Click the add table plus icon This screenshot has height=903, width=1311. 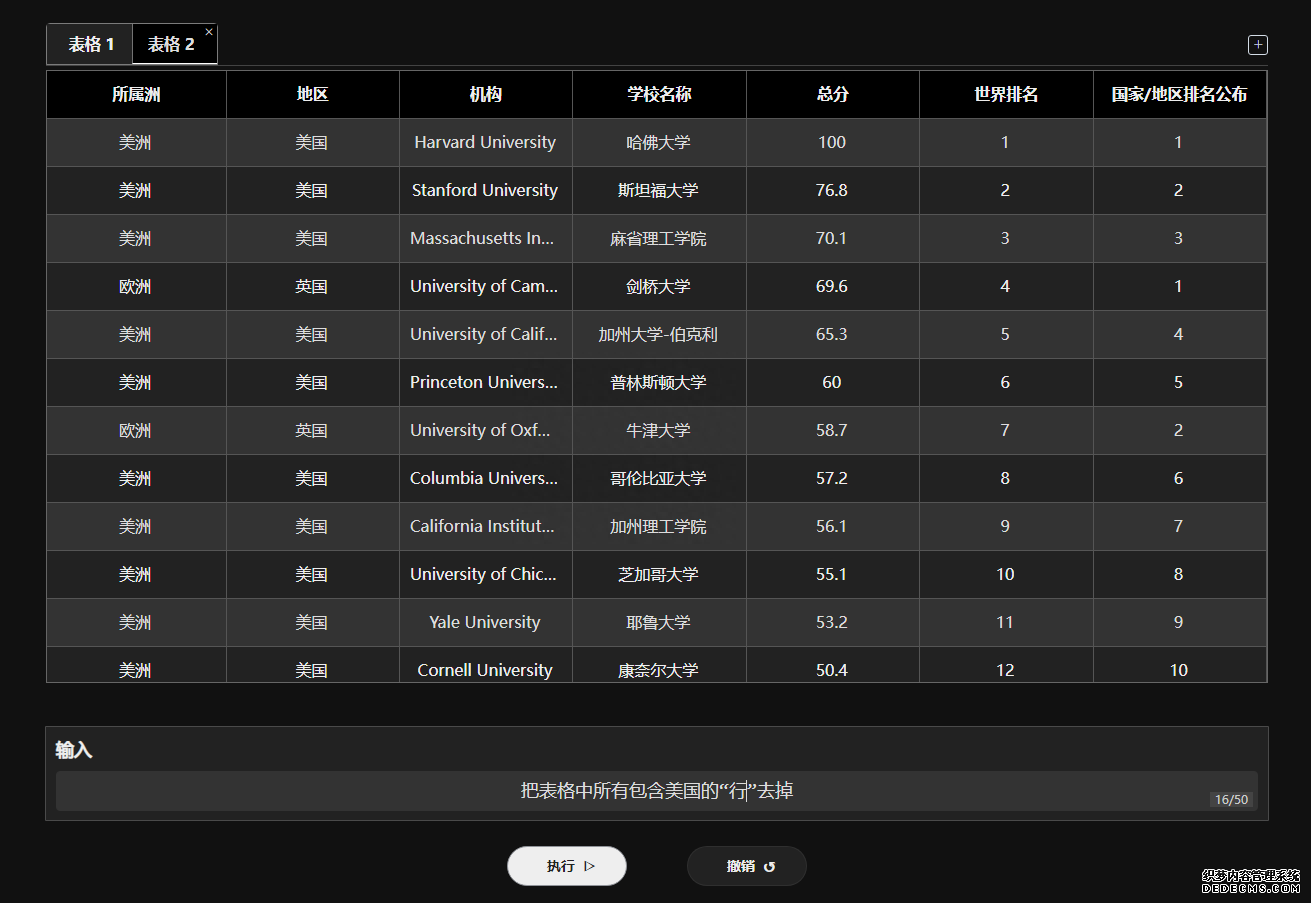tap(1258, 45)
